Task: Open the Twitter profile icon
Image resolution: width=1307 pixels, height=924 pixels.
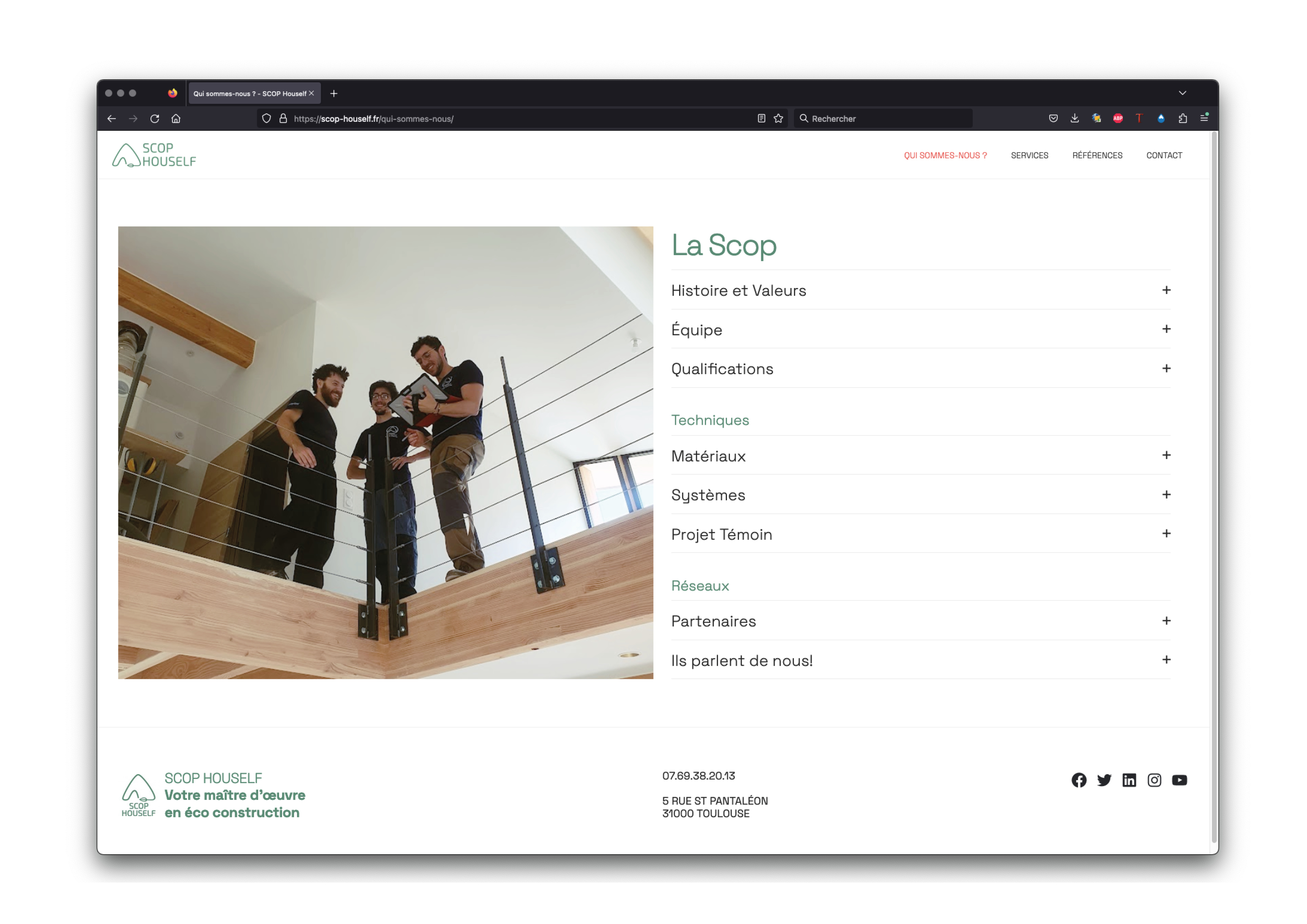Action: 1104,780
